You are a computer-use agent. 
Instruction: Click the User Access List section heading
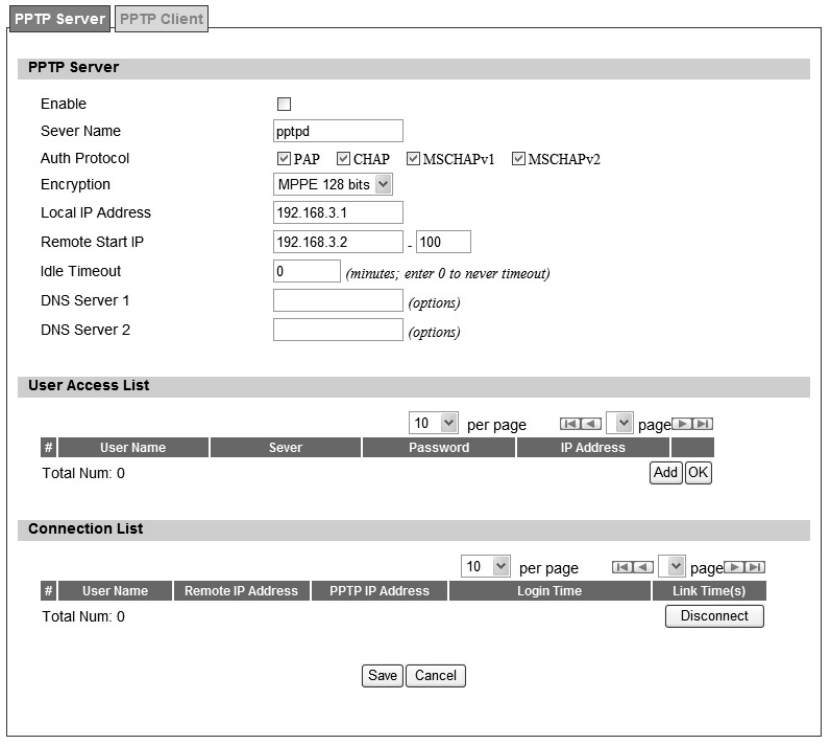point(89,386)
